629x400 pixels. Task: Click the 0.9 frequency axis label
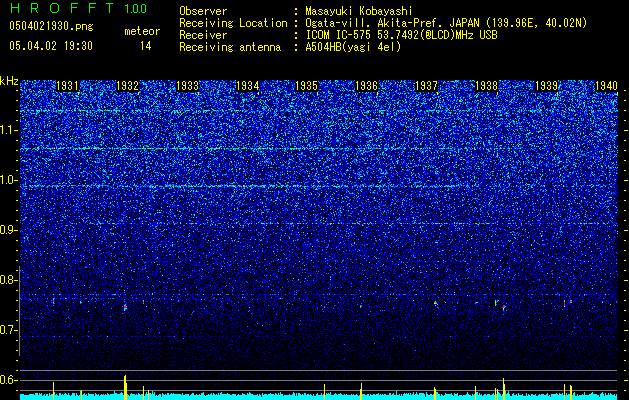coord(8,230)
